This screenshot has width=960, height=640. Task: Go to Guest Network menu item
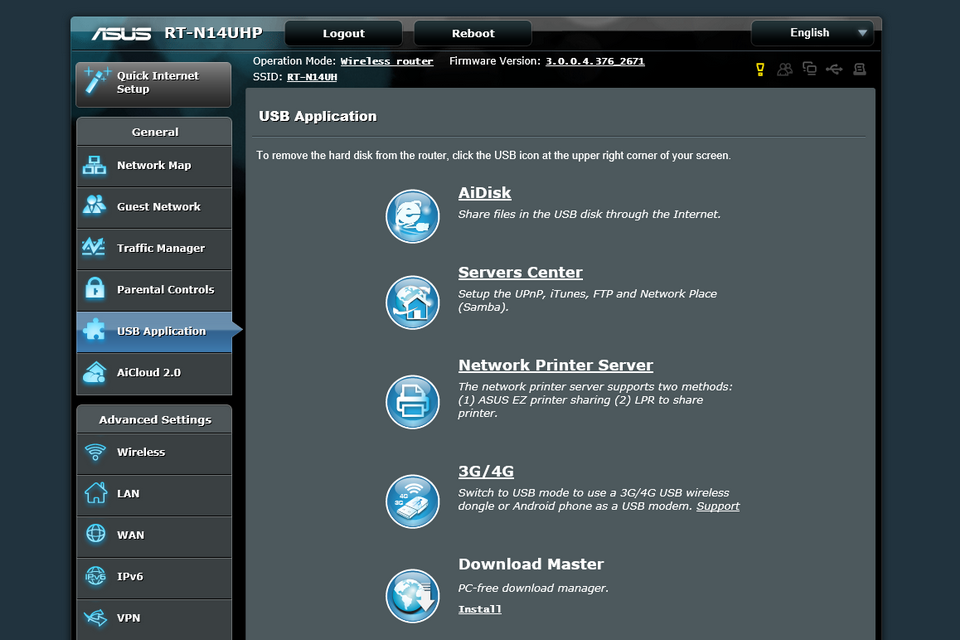pos(154,208)
